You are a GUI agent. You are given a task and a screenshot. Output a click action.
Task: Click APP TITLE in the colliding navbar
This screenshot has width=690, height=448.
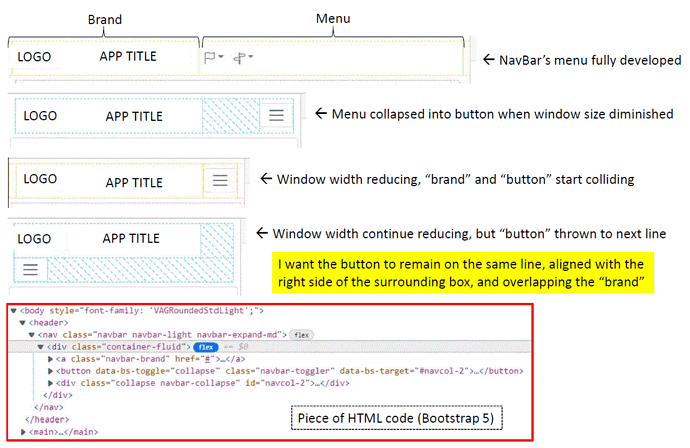134,182
